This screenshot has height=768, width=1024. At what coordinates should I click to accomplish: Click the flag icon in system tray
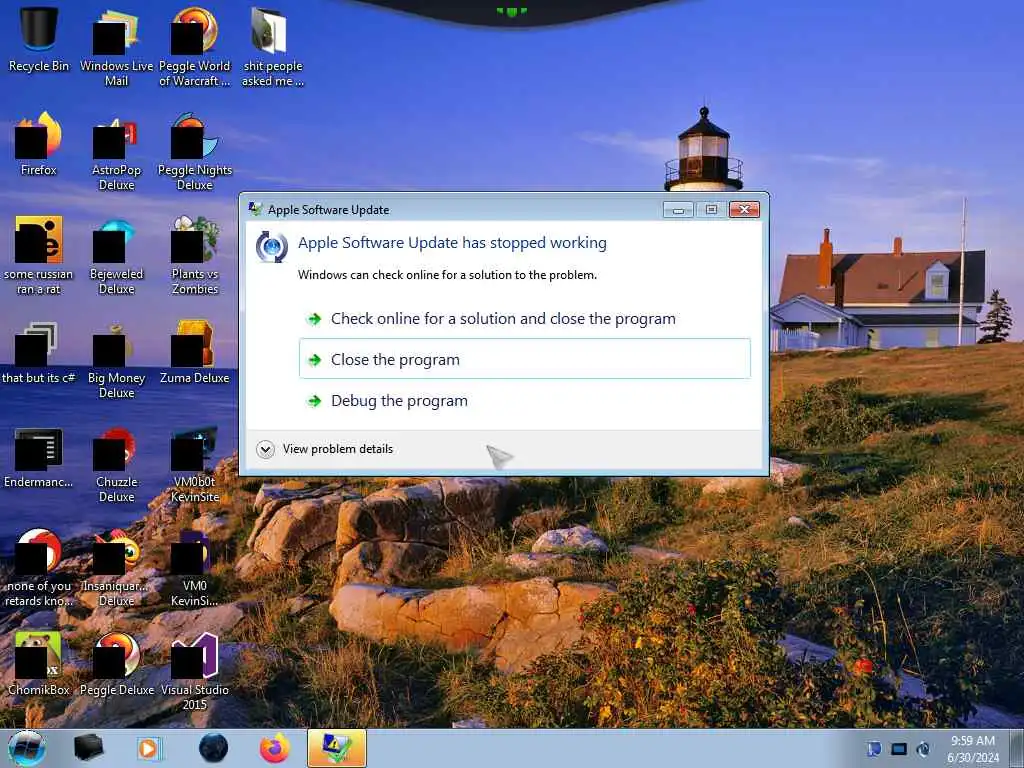(x=874, y=749)
